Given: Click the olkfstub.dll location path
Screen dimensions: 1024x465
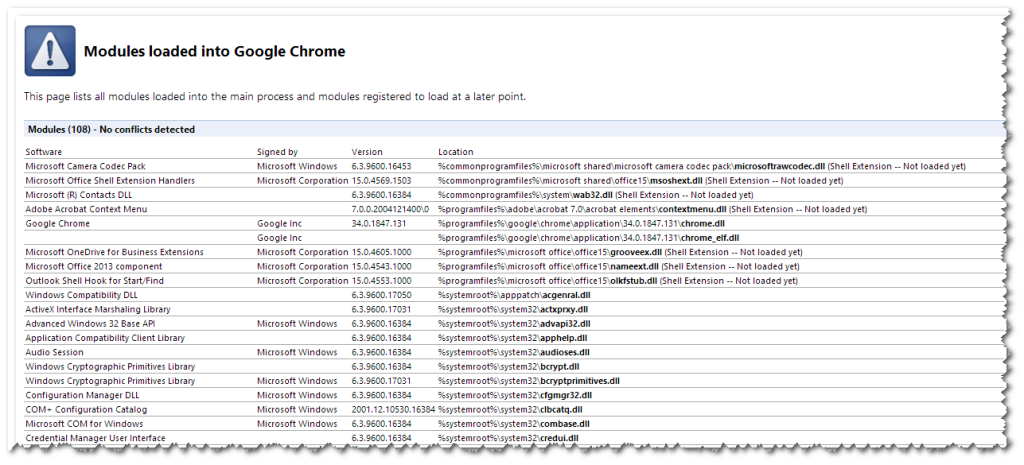Looking at the screenshot, I should point(618,281).
